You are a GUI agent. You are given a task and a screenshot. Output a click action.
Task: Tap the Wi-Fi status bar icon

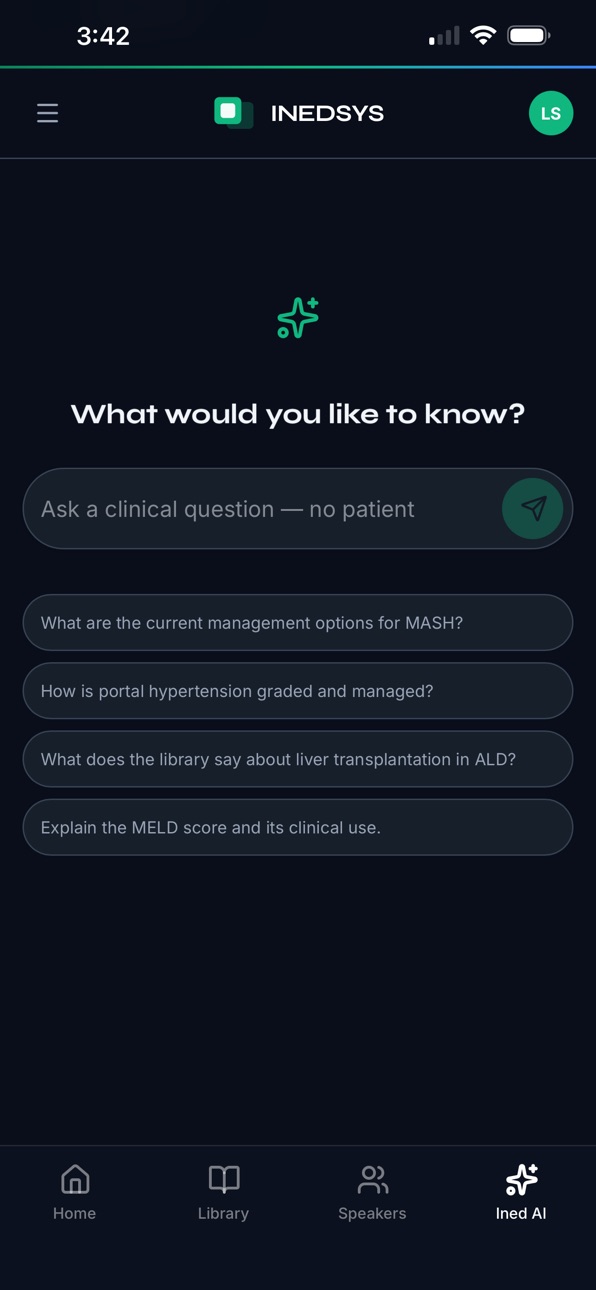(483, 36)
